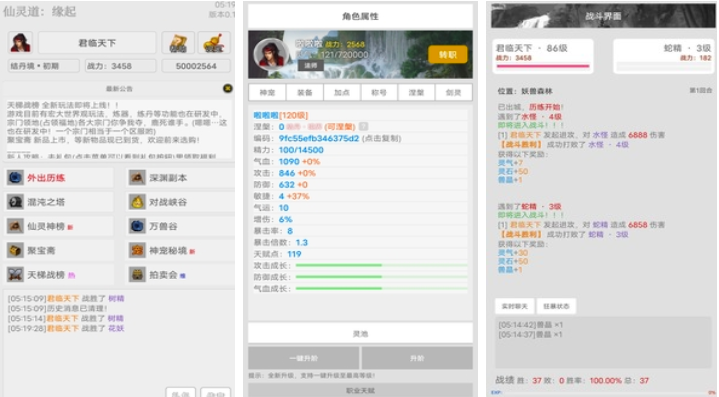This screenshot has height=397, width=719.
Task: Tap the player avatar on home screen
Action: pyautogui.click(x=20, y=43)
